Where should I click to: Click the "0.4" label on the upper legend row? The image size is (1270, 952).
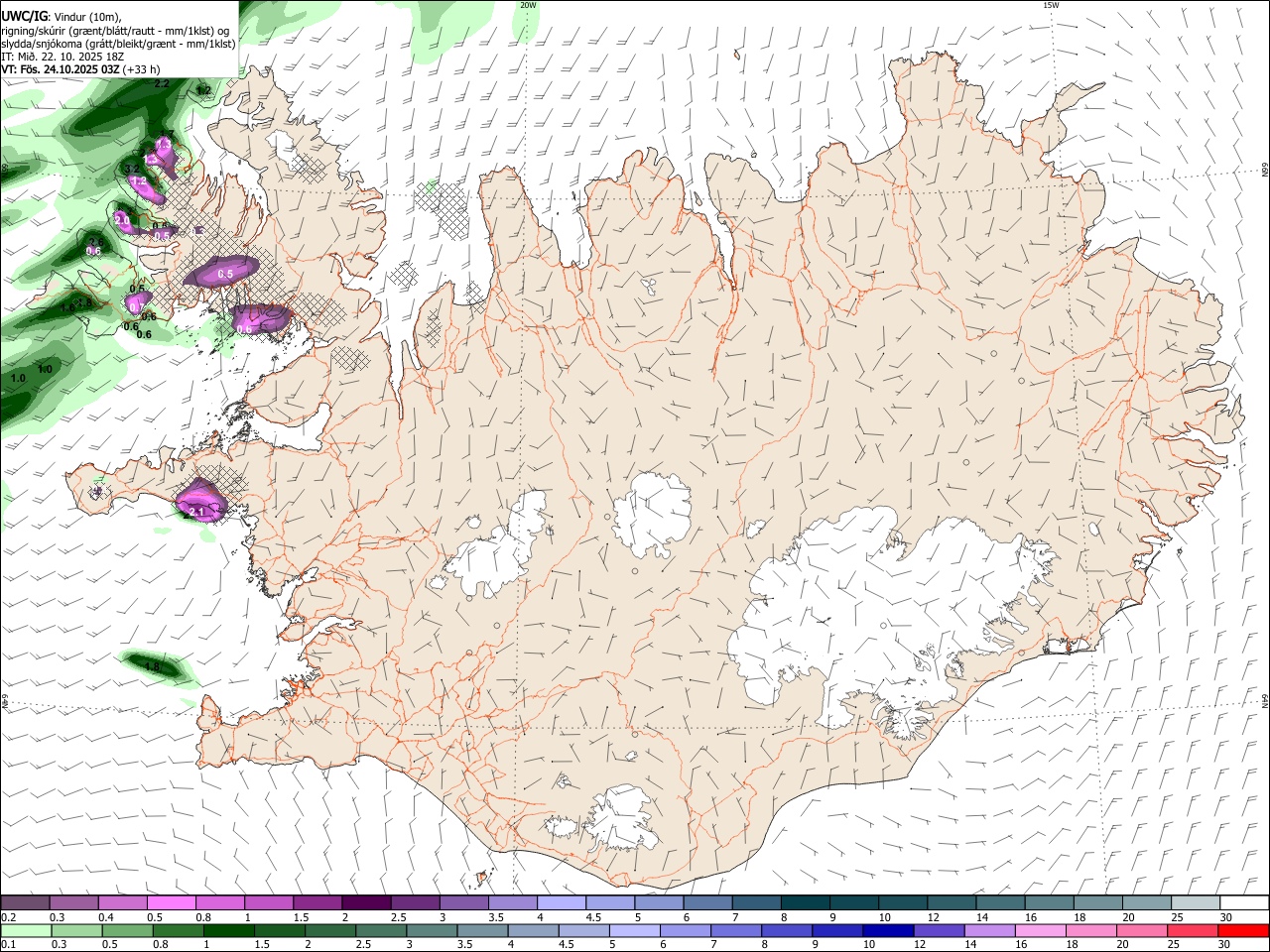pos(105,917)
